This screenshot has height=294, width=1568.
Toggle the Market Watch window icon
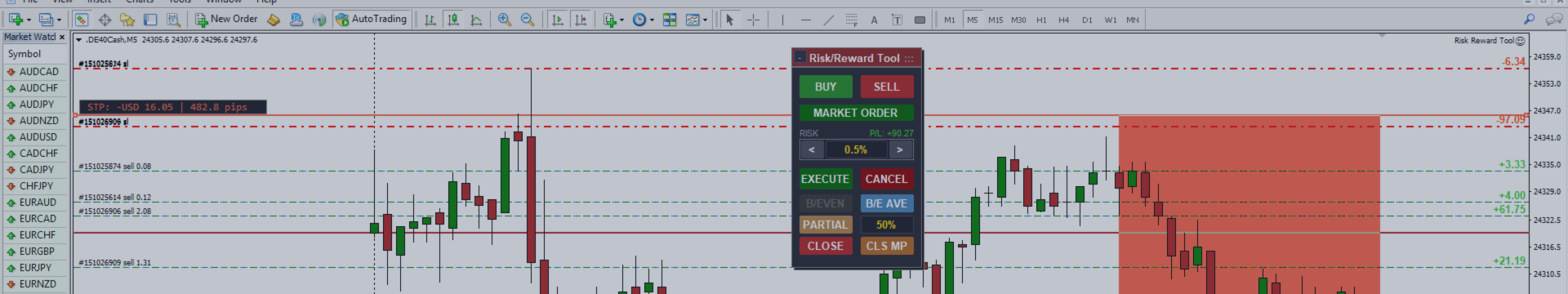point(82,20)
